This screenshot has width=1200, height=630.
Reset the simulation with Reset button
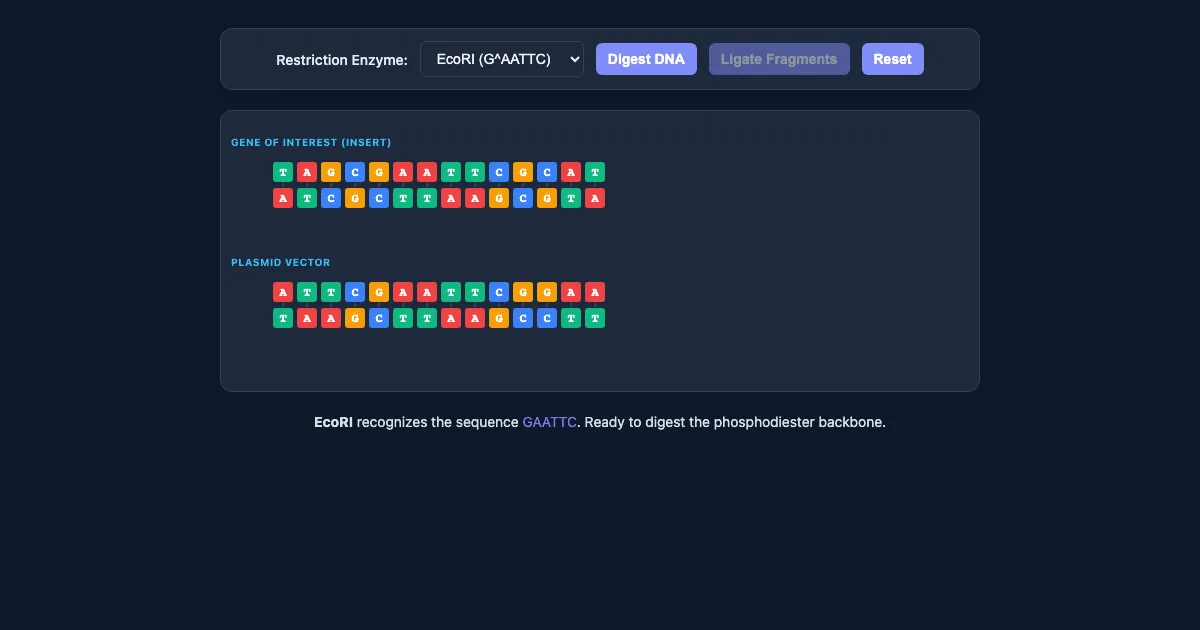tap(893, 59)
